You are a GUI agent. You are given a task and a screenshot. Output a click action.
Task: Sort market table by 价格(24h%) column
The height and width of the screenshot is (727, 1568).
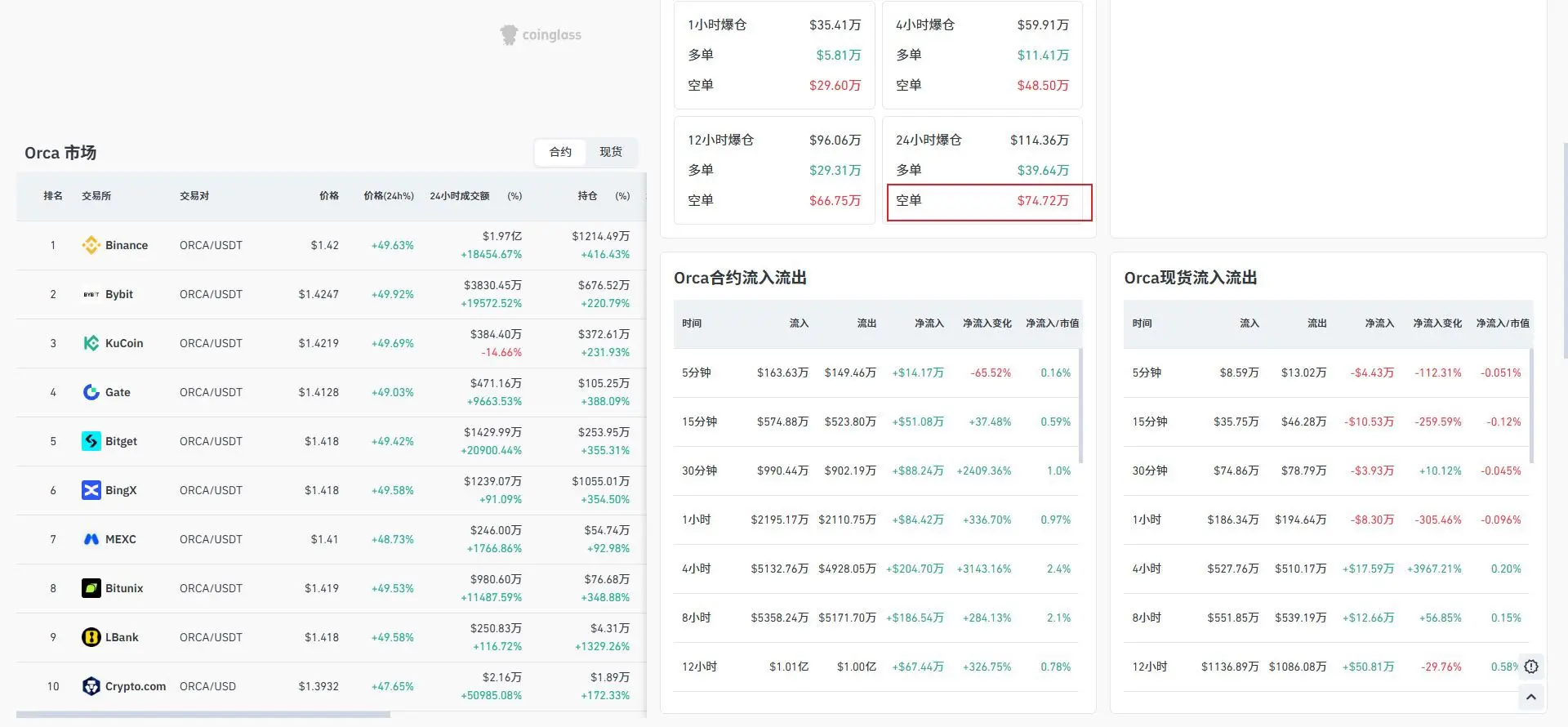tap(389, 196)
